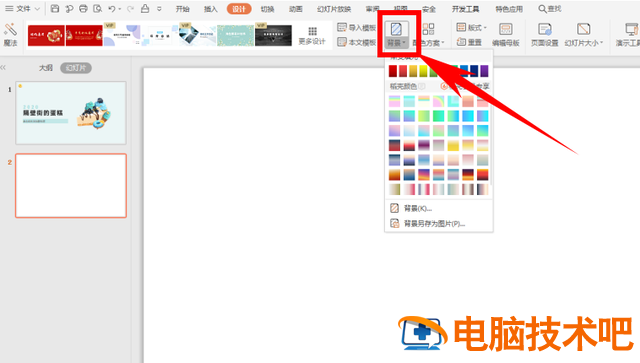
Task: Toggle the 幻灯片 thumbnails view pill
Action: [76, 68]
